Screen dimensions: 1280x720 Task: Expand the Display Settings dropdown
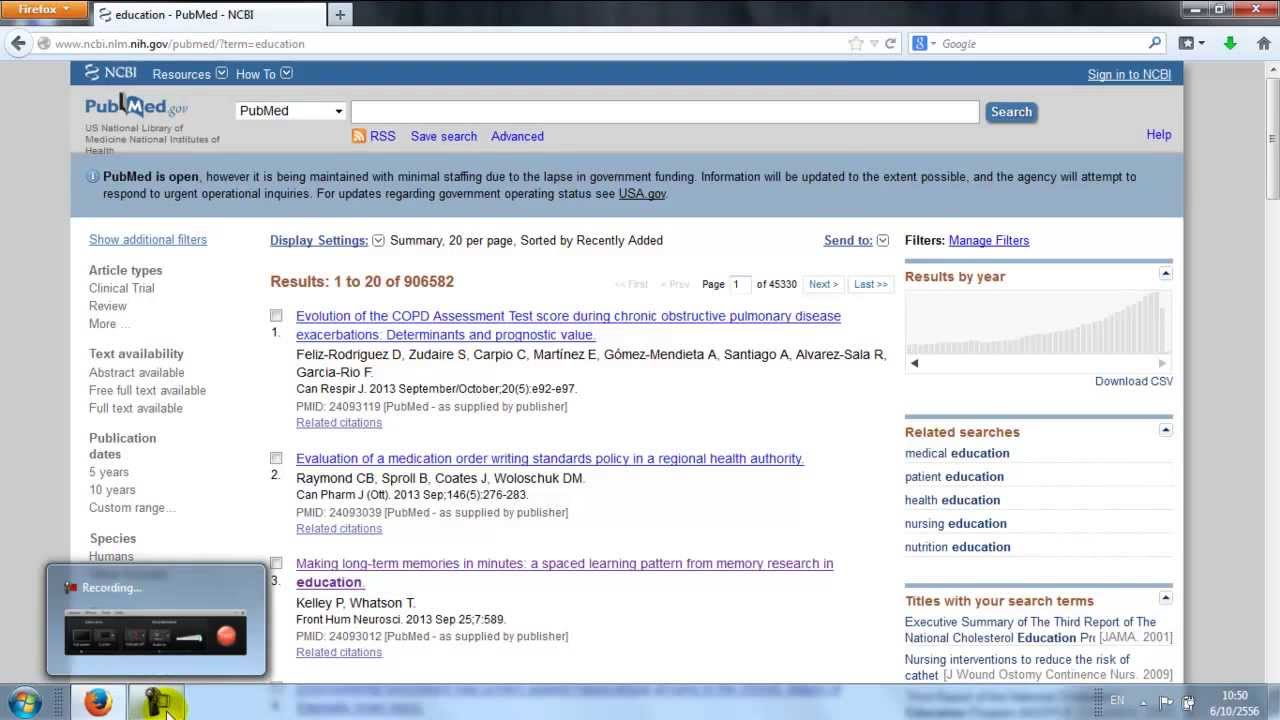pos(378,241)
